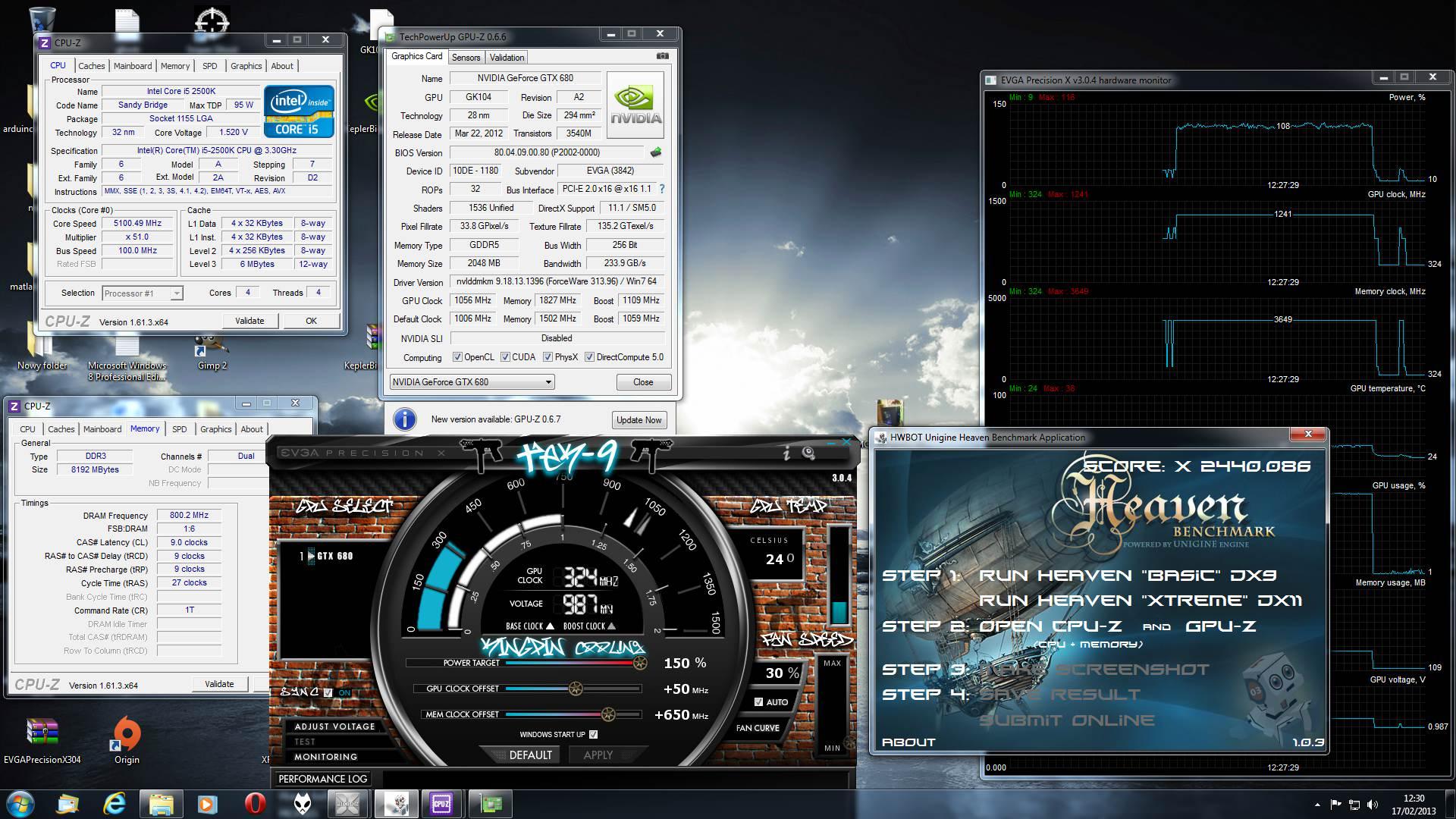Open the Caches tab in top CPU-Z
Viewport: 1456px width, 819px height.
coord(91,66)
